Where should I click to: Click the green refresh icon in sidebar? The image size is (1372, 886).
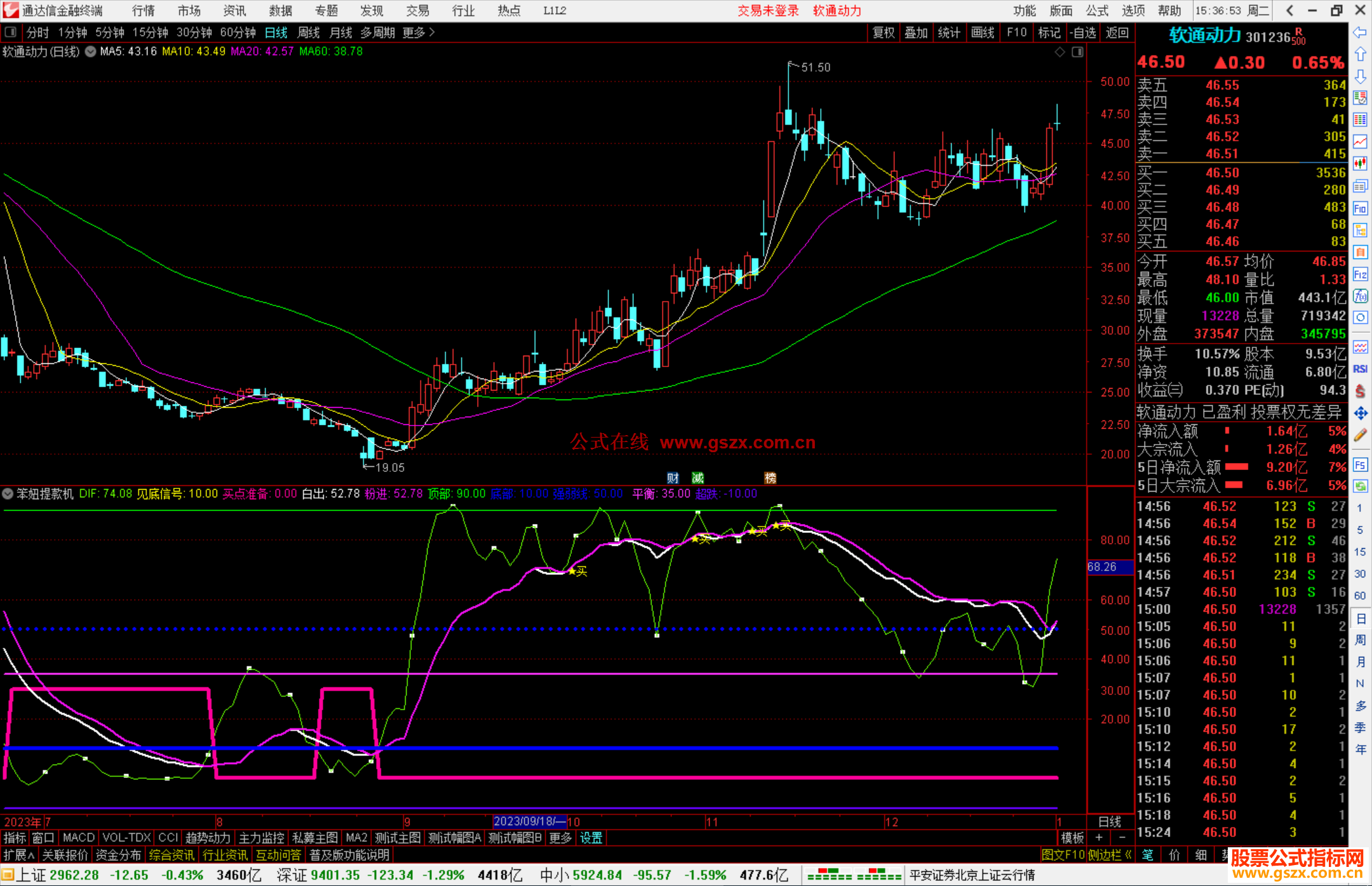click(x=1360, y=487)
